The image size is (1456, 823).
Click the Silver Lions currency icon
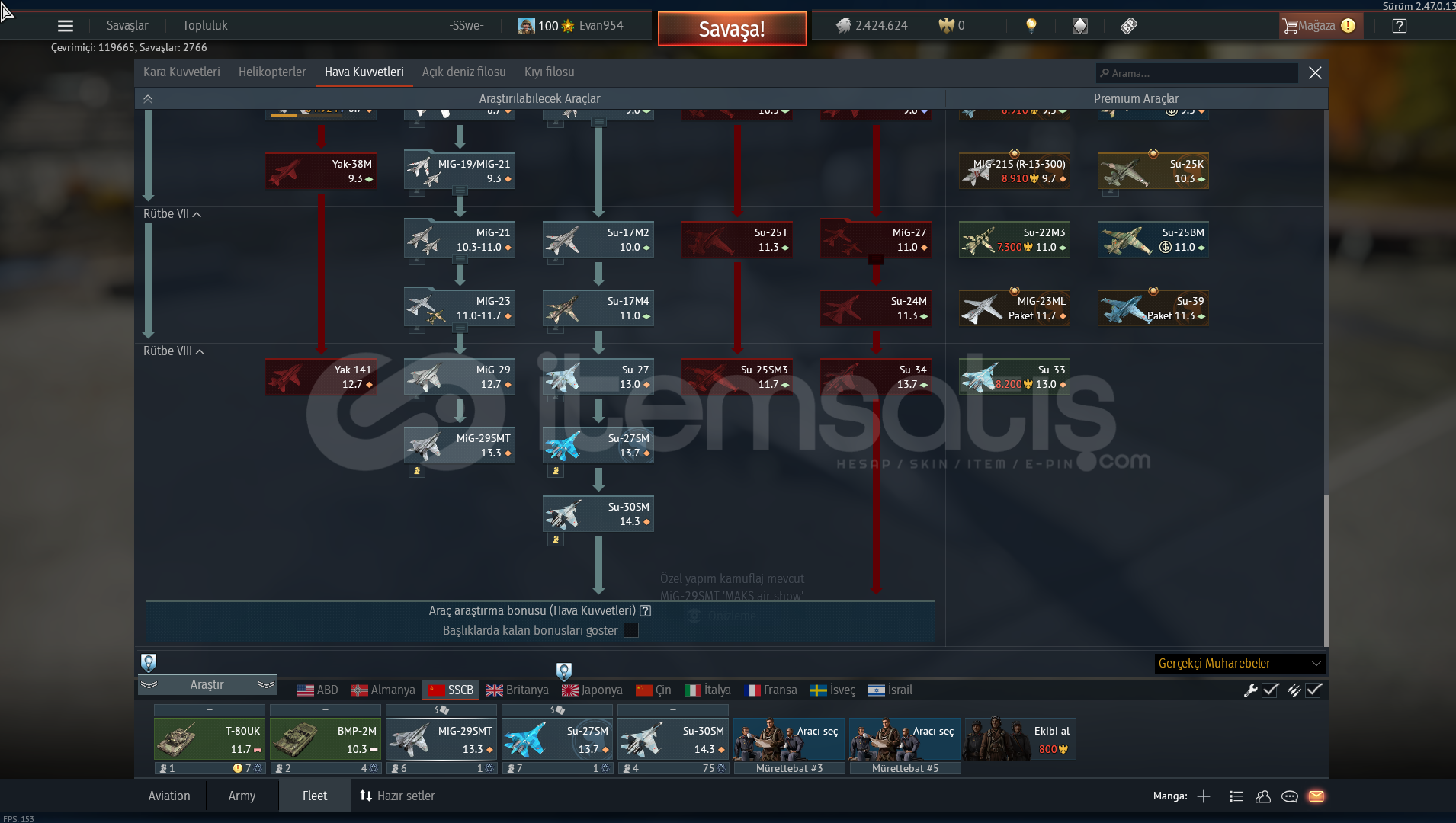[843, 26]
